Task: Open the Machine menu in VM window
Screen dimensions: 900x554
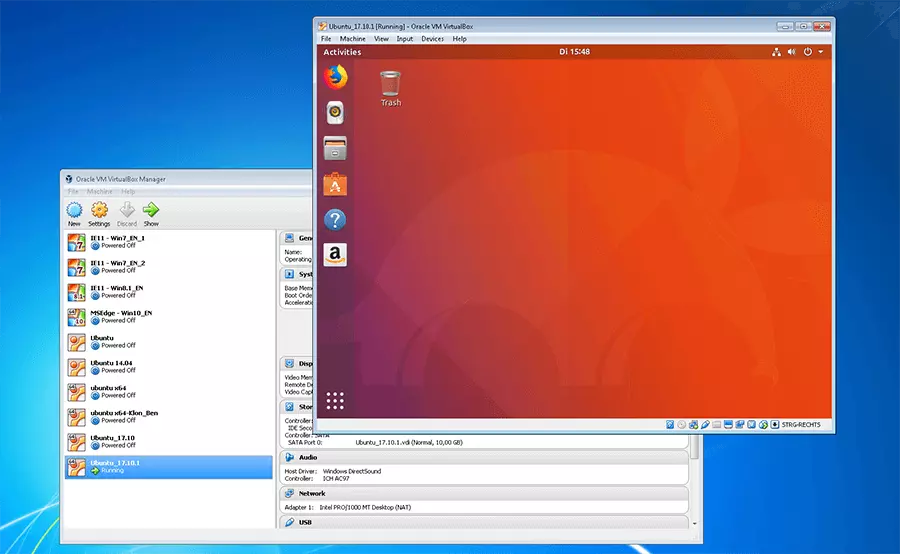Action: pyautogui.click(x=353, y=39)
